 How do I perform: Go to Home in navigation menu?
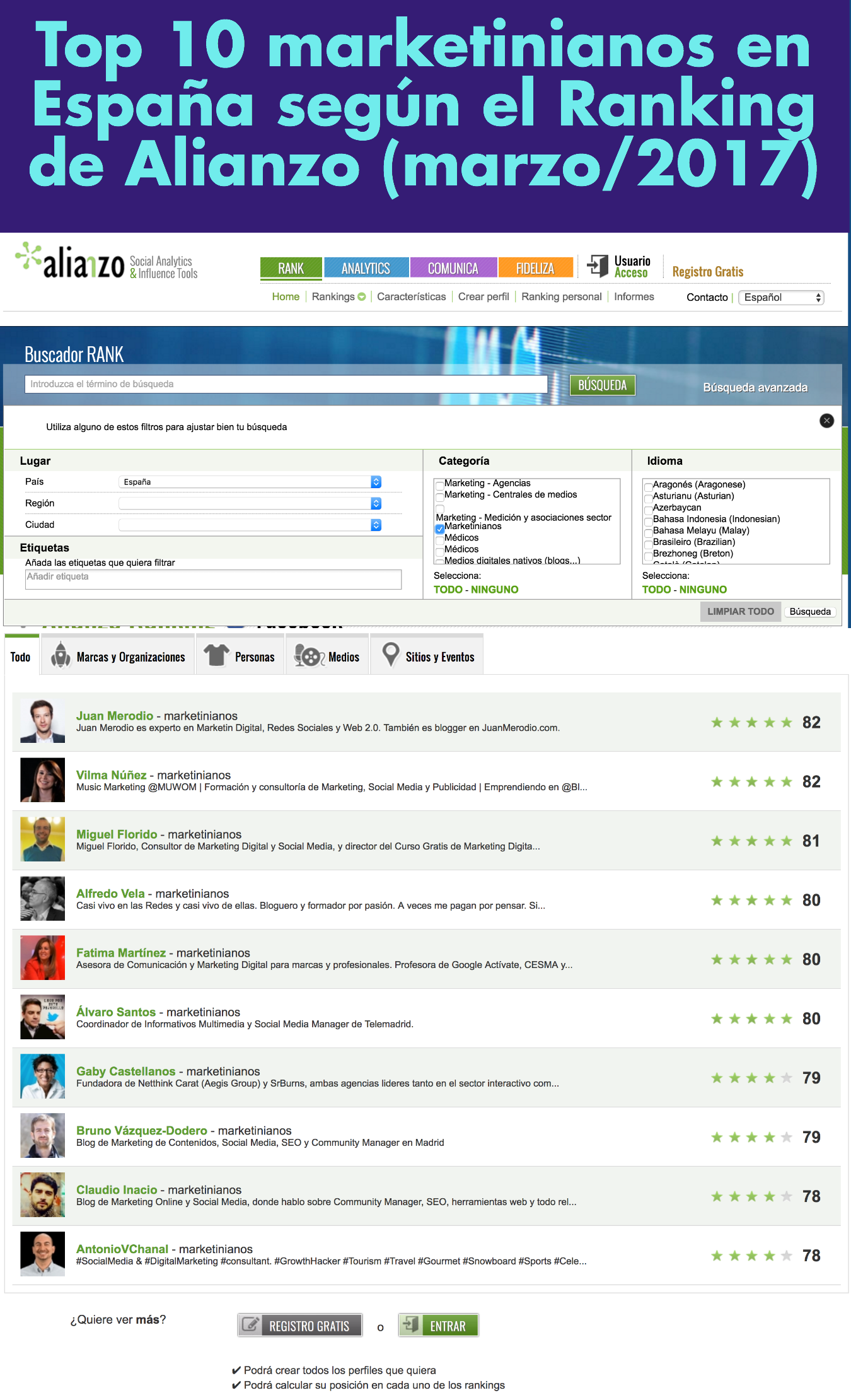tap(286, 297)
